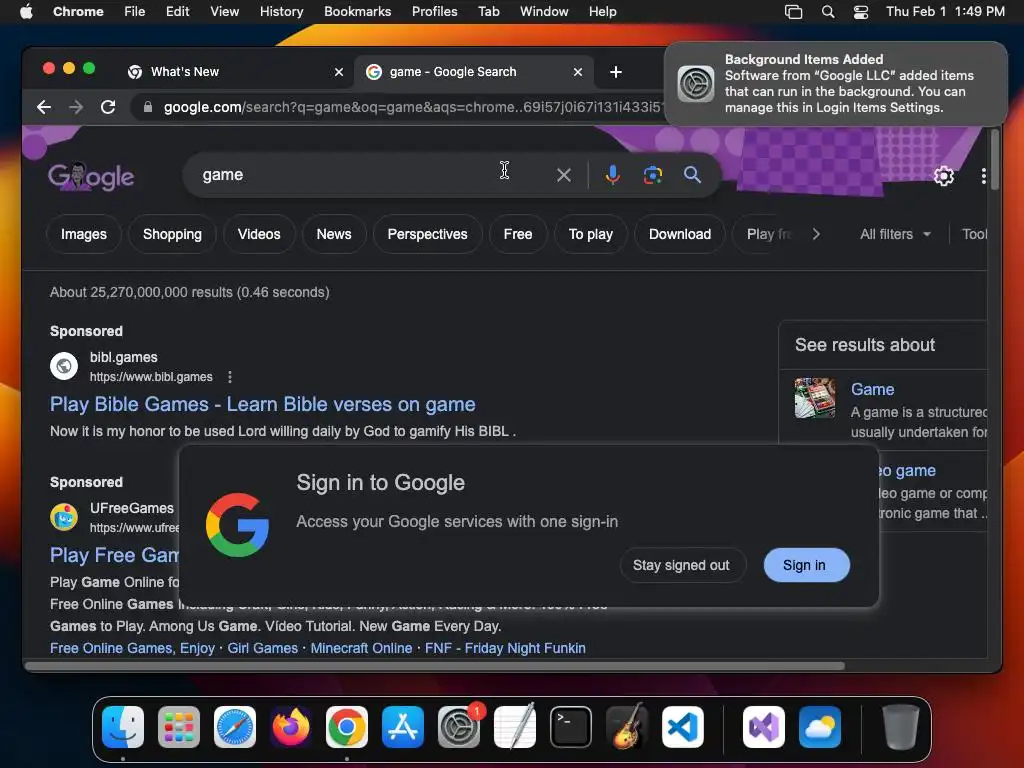Click the Chrome forward arrow button
The width and height of the screenshot is (1024, 768).
pos(76,107)
